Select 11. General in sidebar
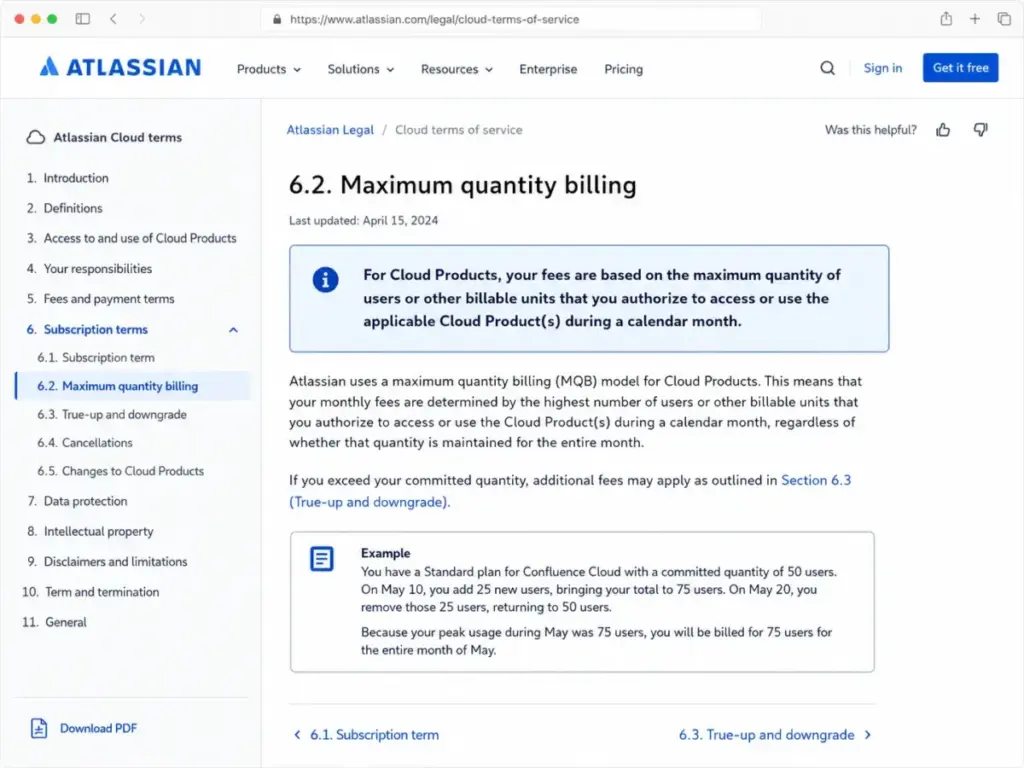1024x768 pixels. (54, 622)
